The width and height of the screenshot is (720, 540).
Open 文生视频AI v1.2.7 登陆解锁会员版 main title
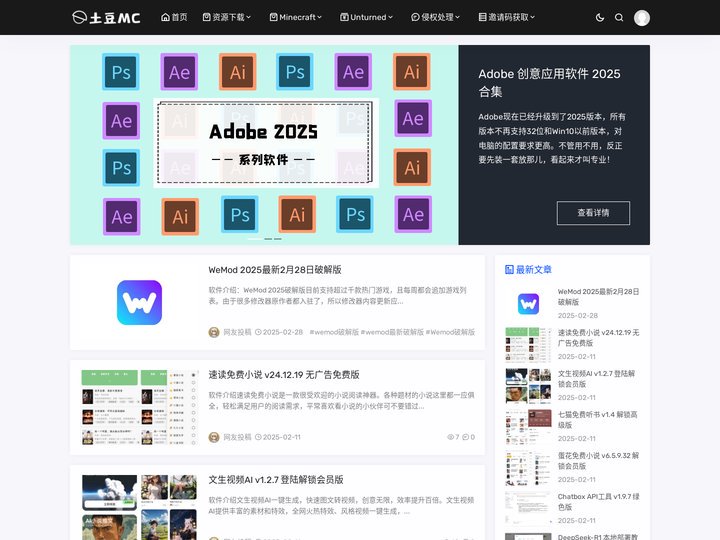coord(276,480)
